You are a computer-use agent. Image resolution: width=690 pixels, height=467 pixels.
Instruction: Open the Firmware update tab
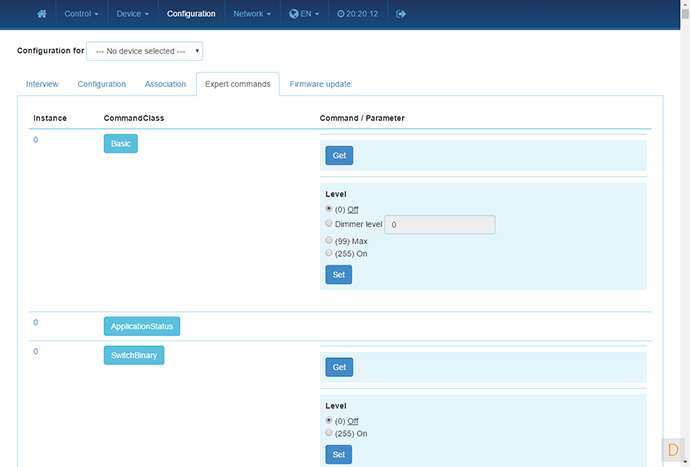pyautogui.click(x=320, y=84)
